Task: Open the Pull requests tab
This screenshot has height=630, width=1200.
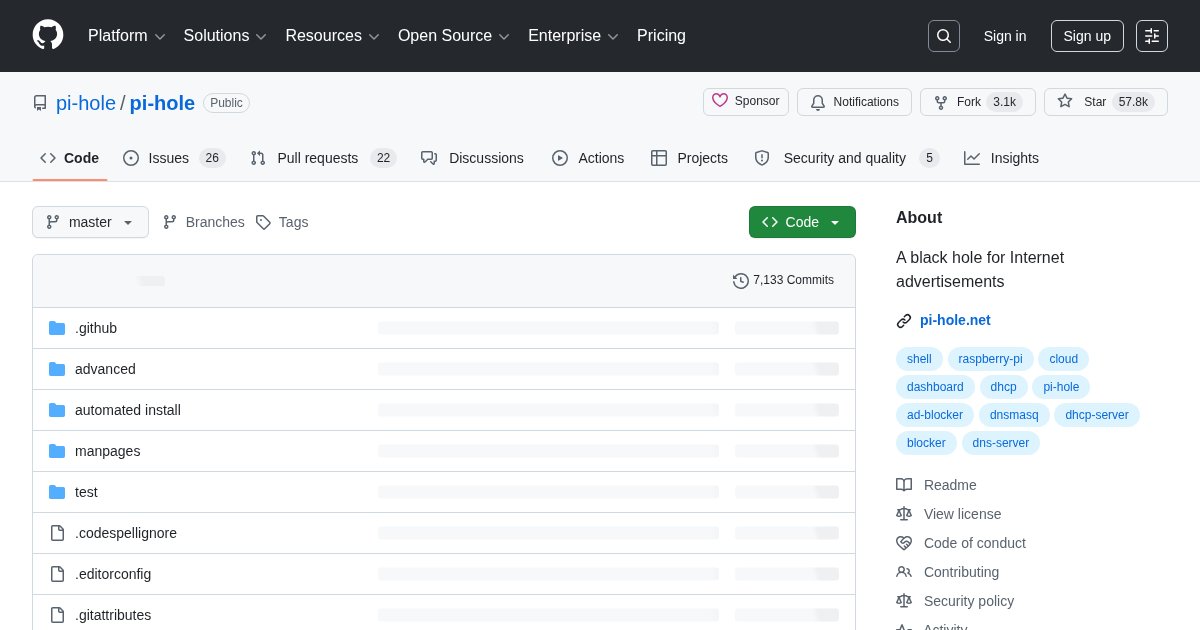Action: pyautogui.click(x=323, y=158)
